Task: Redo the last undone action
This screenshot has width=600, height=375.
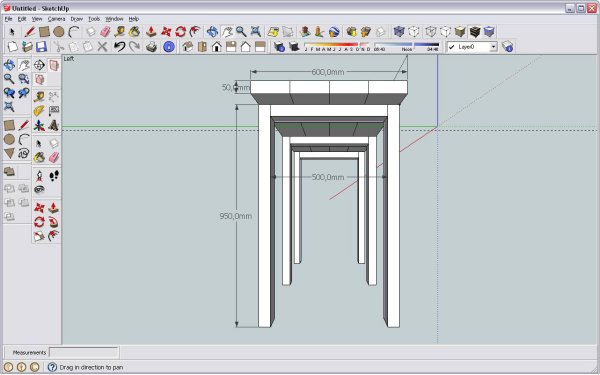Action: point(134,47)
